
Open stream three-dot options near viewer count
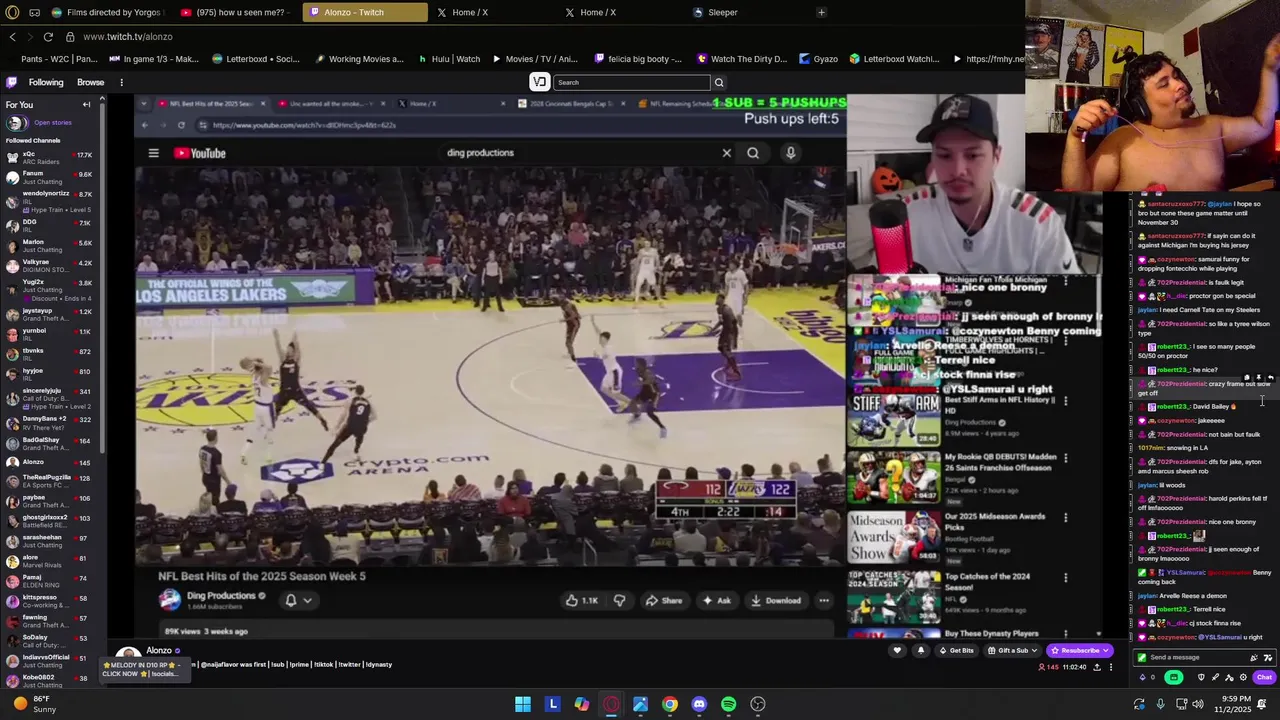click(x=1111, y=667)
